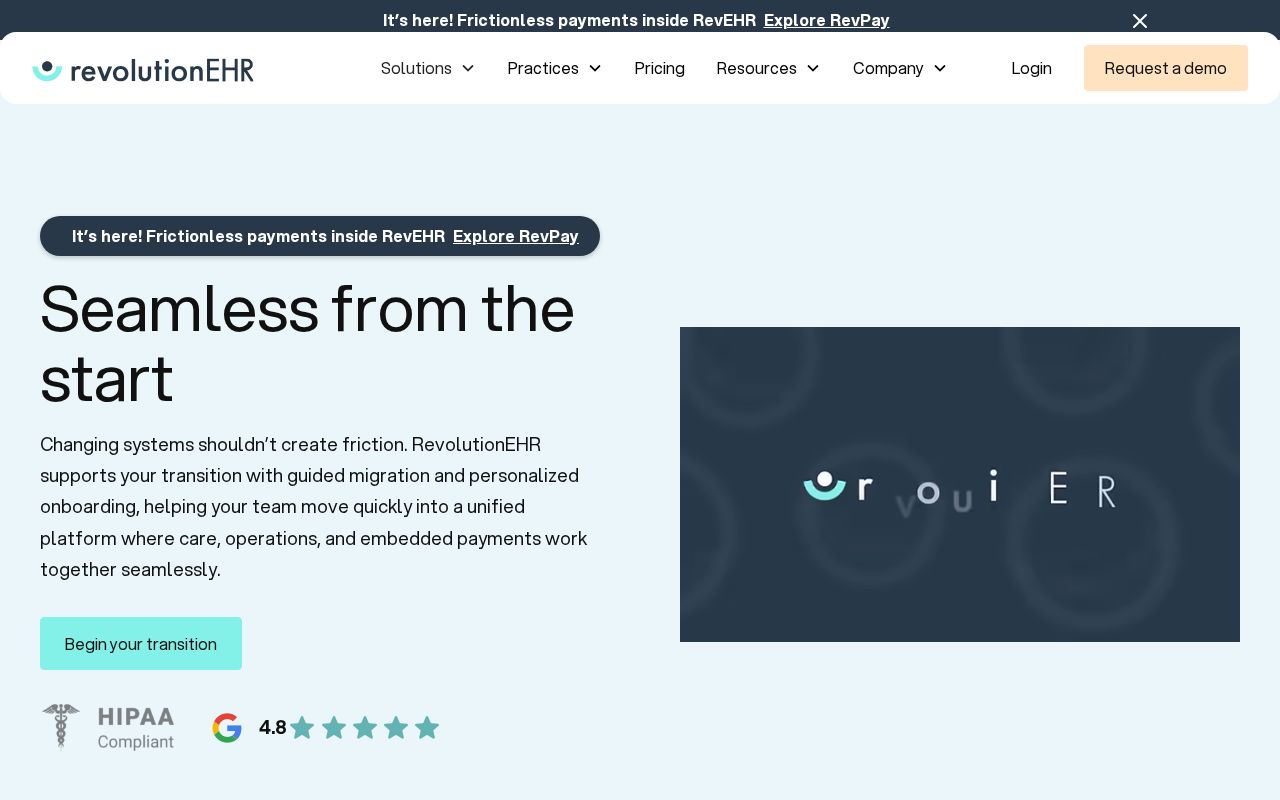
Task: Select Pricing in the navigation
Action: [x=659, y=68]
